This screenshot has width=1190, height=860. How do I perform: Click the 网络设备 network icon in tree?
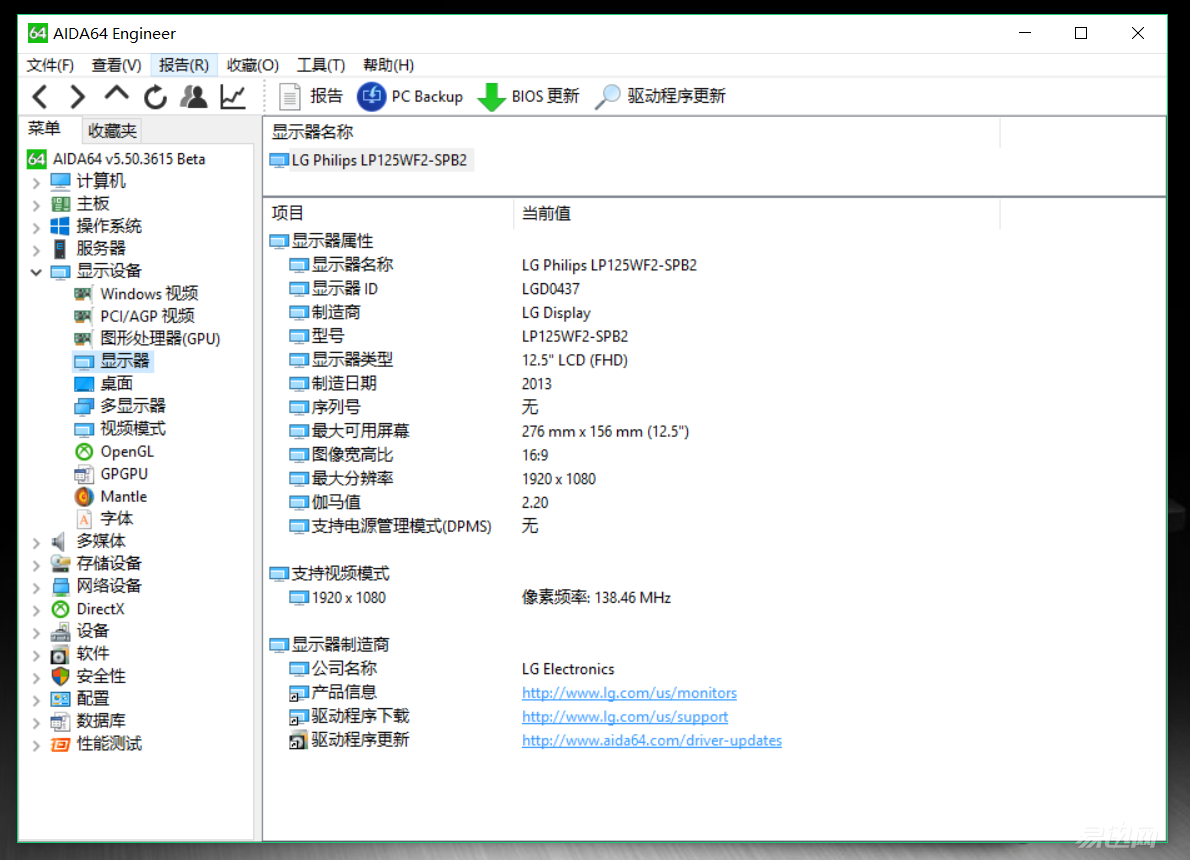pyautogui.click(x=60, y=586)
